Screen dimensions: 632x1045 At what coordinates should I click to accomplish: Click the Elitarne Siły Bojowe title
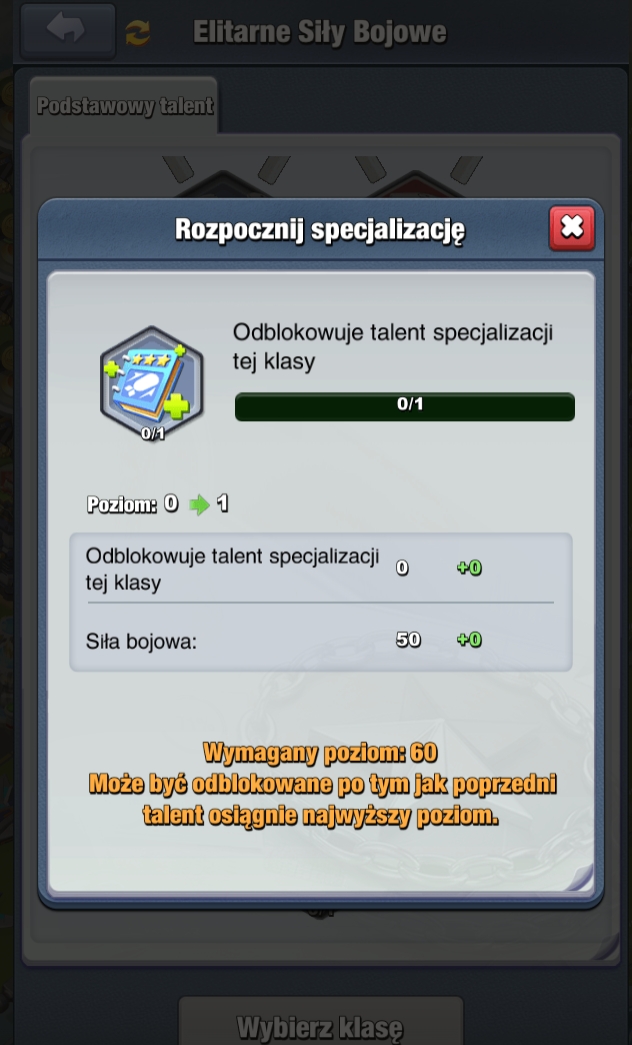pyautogui.click(x=319, y=32)
